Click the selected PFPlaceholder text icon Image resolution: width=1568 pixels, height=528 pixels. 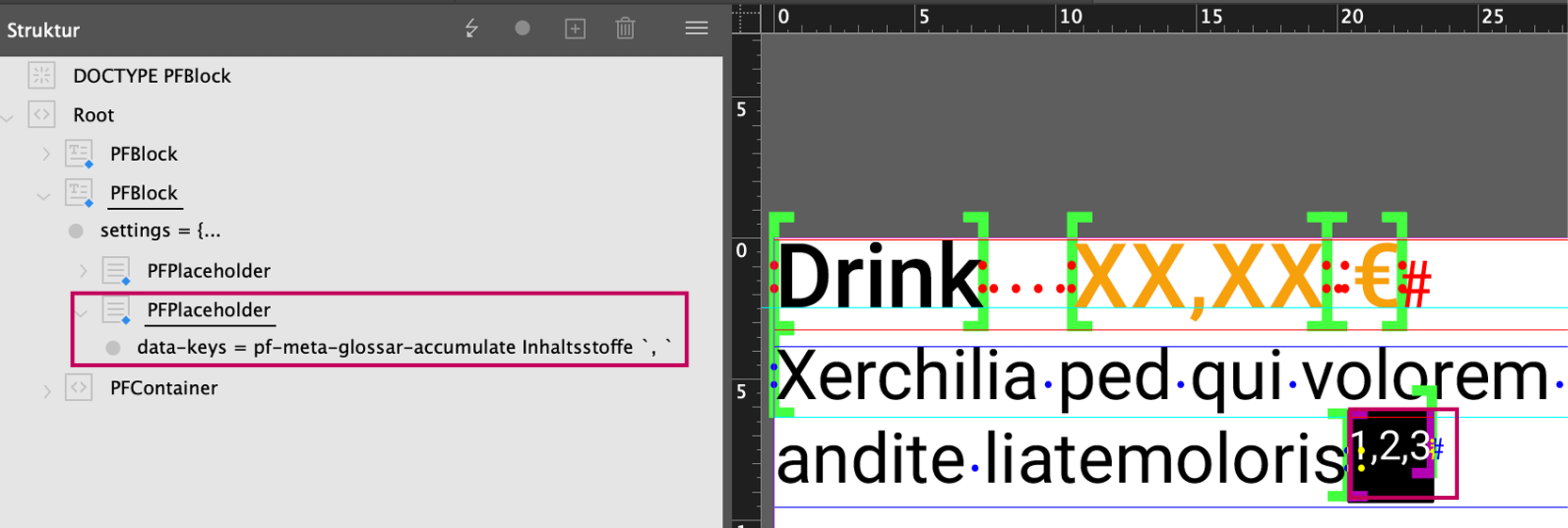tap(117, 310)
